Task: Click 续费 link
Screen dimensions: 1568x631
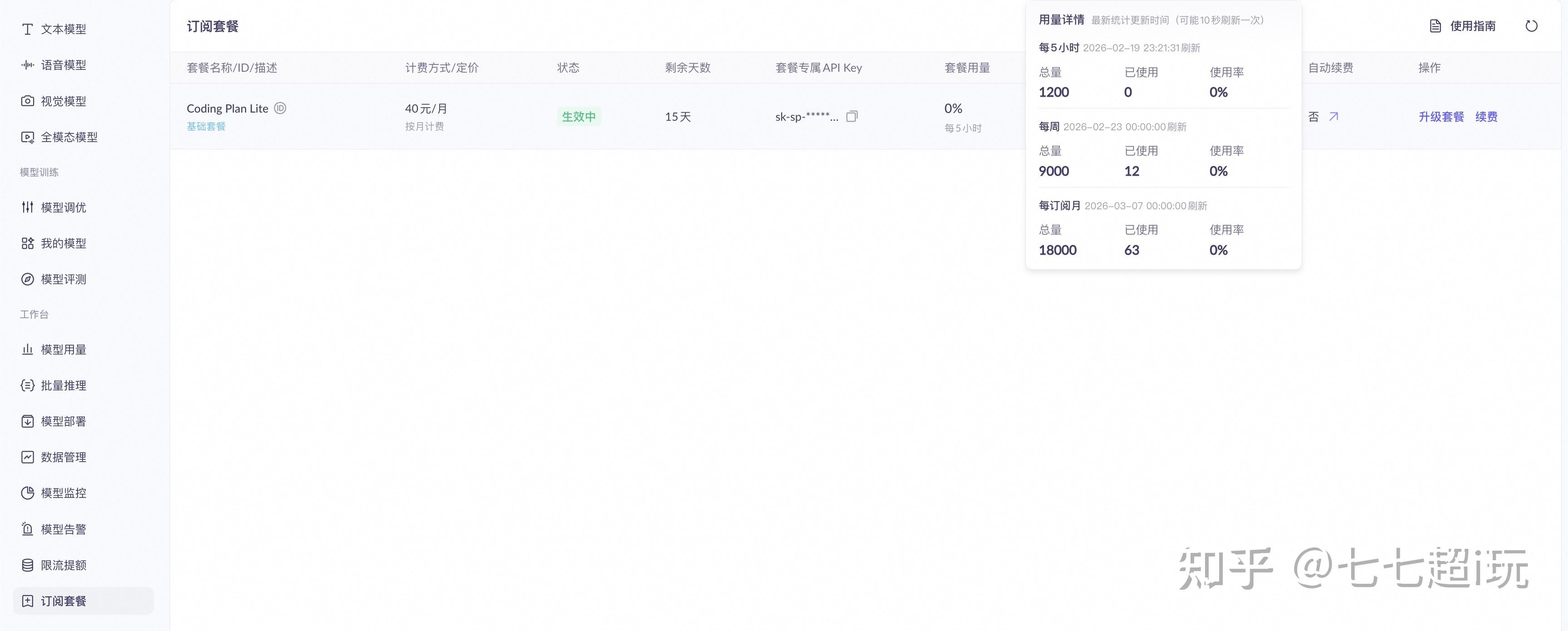Action: (1486, 116)
